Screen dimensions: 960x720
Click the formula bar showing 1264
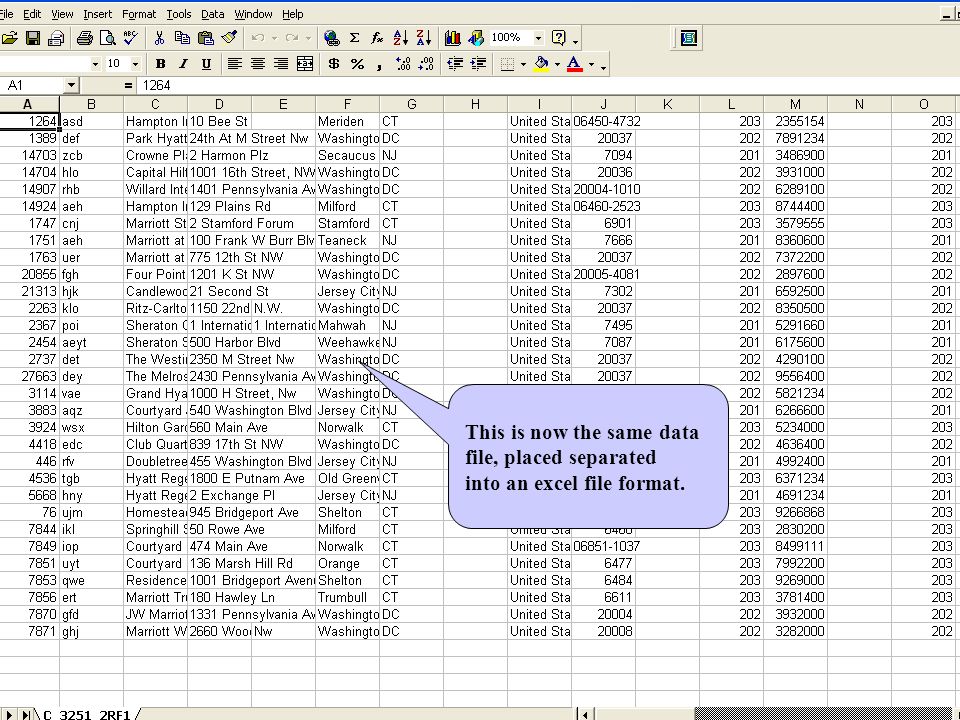point(548,85)
